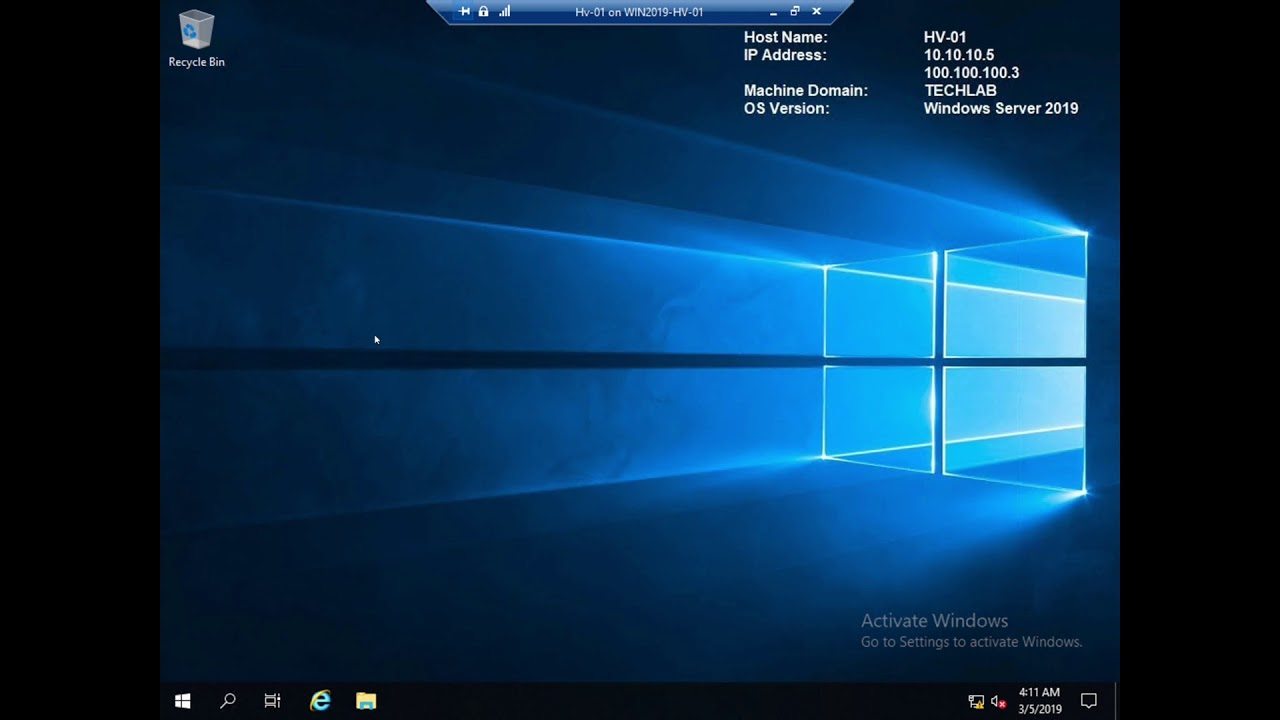Viewport: 1280px width, 720px height.
Task: Click the Show Desktop strip
Action: (1117, 701)
